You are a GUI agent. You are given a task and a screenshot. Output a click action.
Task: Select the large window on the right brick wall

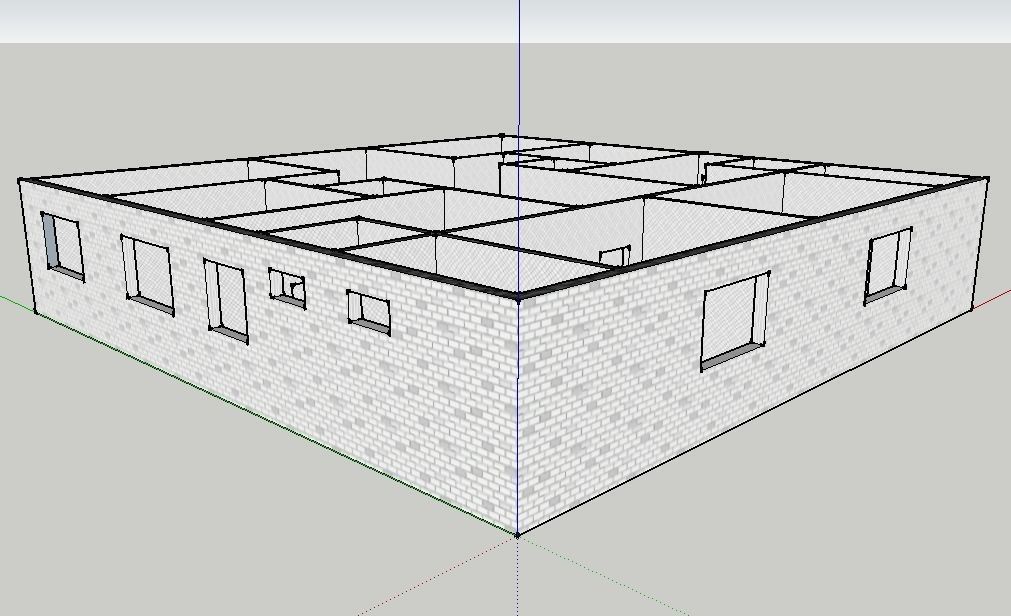click(x=735, y=321)
